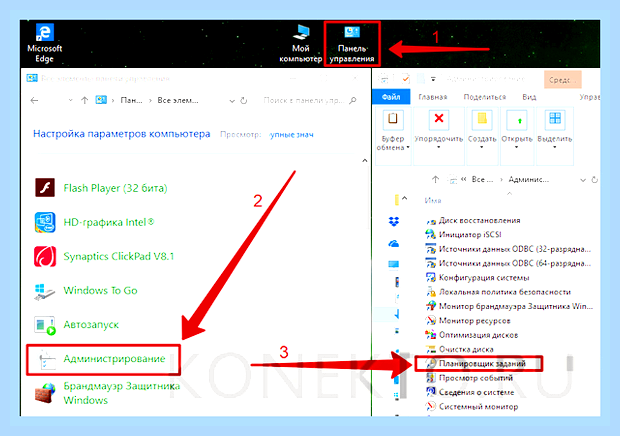Open the Автозапуск link

click(x=91, y=325)
